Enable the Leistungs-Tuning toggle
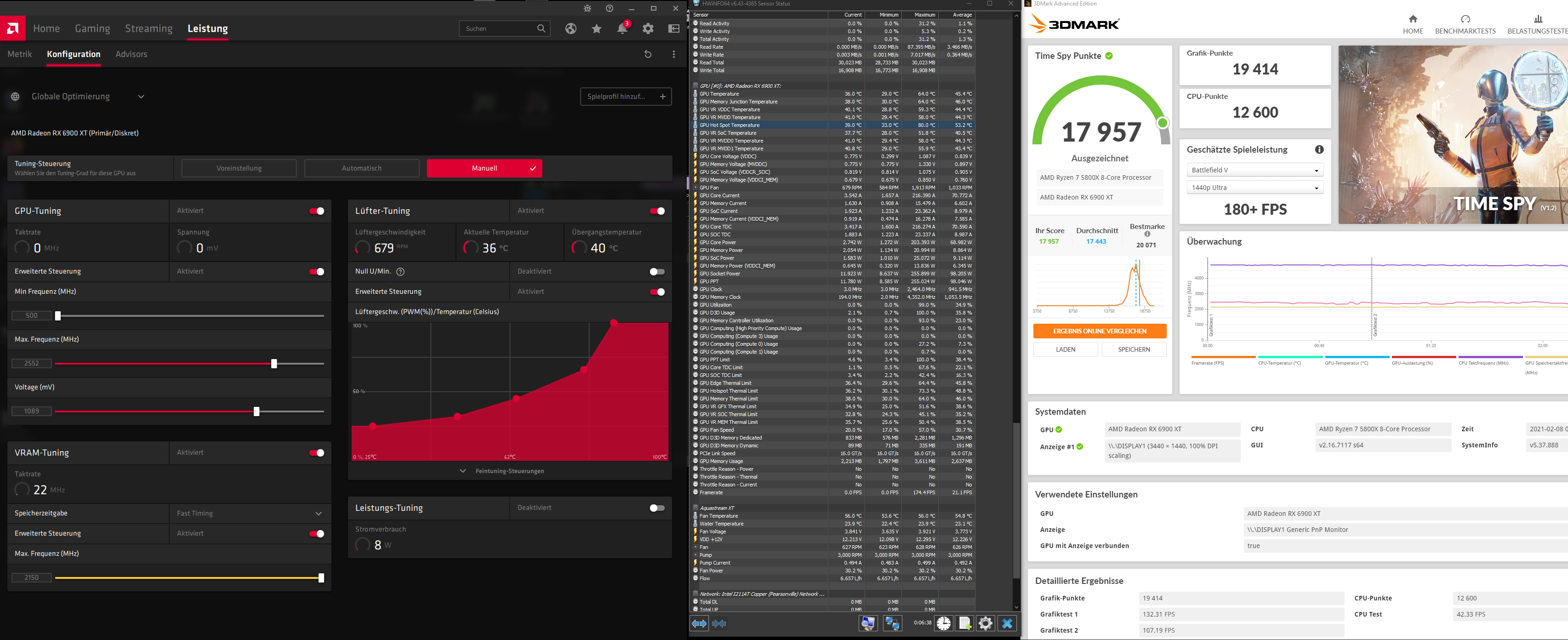Screen dimensions: 1568x640 tap(657, 508)
